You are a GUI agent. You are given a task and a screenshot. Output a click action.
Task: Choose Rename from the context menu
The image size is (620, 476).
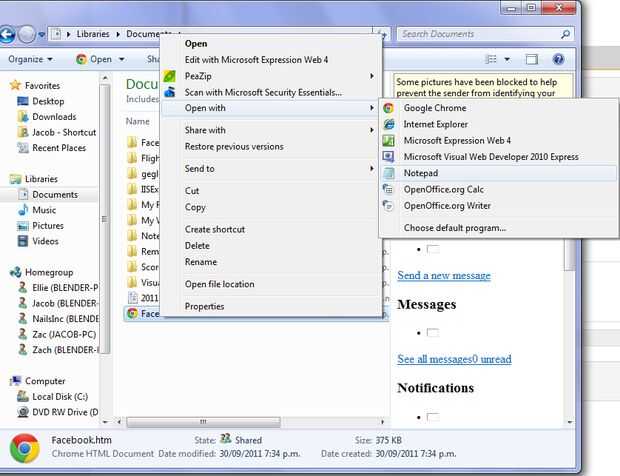[201, 262]
